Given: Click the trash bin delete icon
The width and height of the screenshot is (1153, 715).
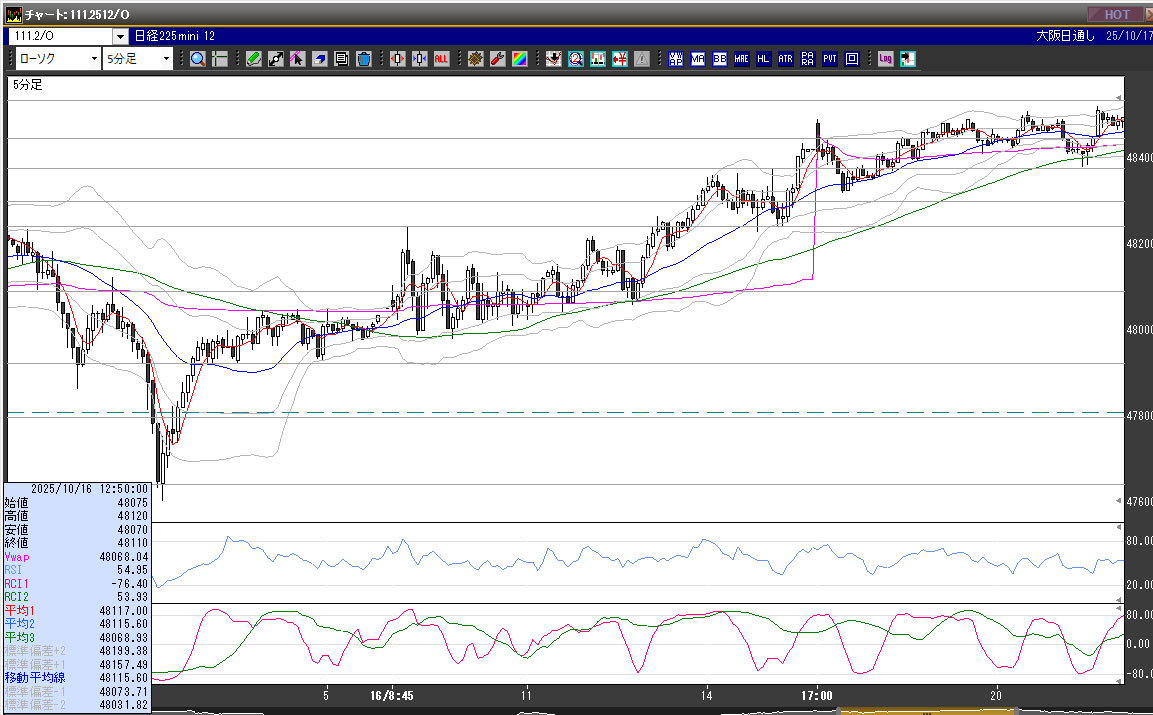Looking at the screenshot, I should tap(364, 59).
